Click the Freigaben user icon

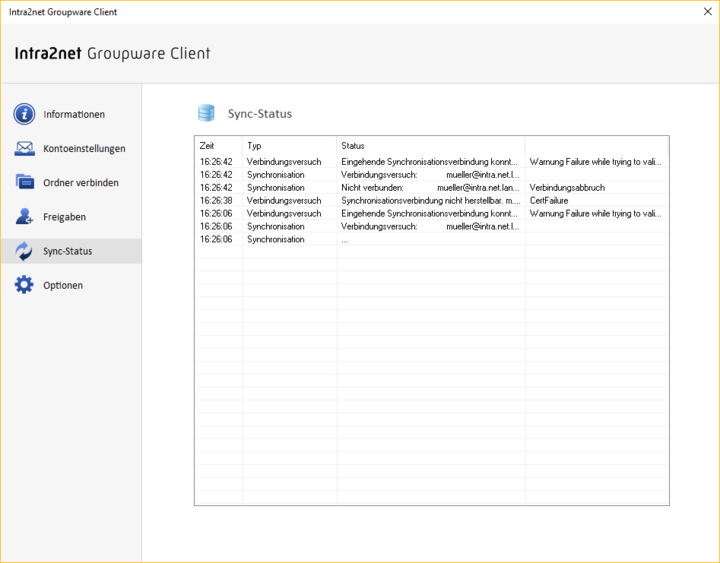pyautogui.click(x=24, y=216)
